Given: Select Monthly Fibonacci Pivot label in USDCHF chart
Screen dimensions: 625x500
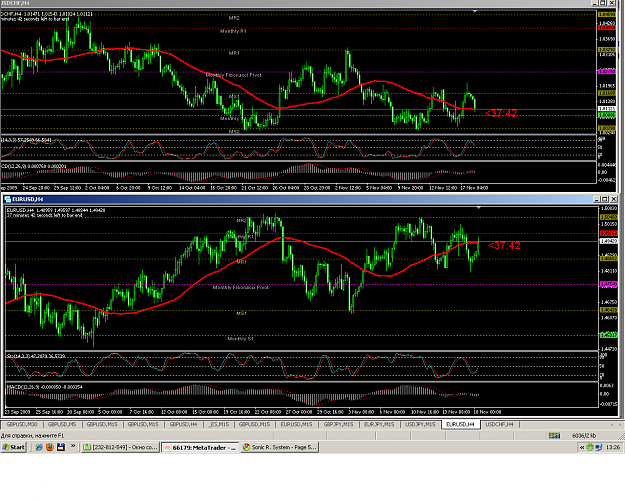Looking at the screenshot, I should pyautogui.click(x=234, y=75).
